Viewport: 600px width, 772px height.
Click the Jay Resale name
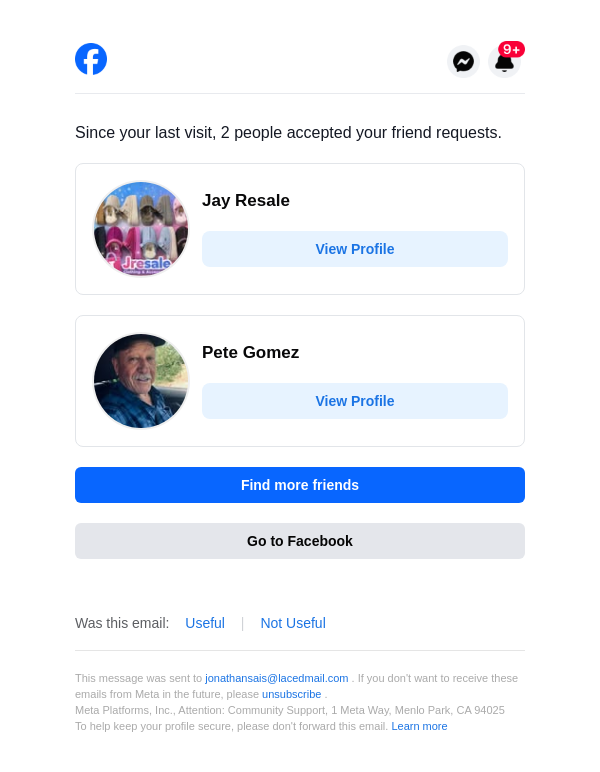click(x=246, y=200)
